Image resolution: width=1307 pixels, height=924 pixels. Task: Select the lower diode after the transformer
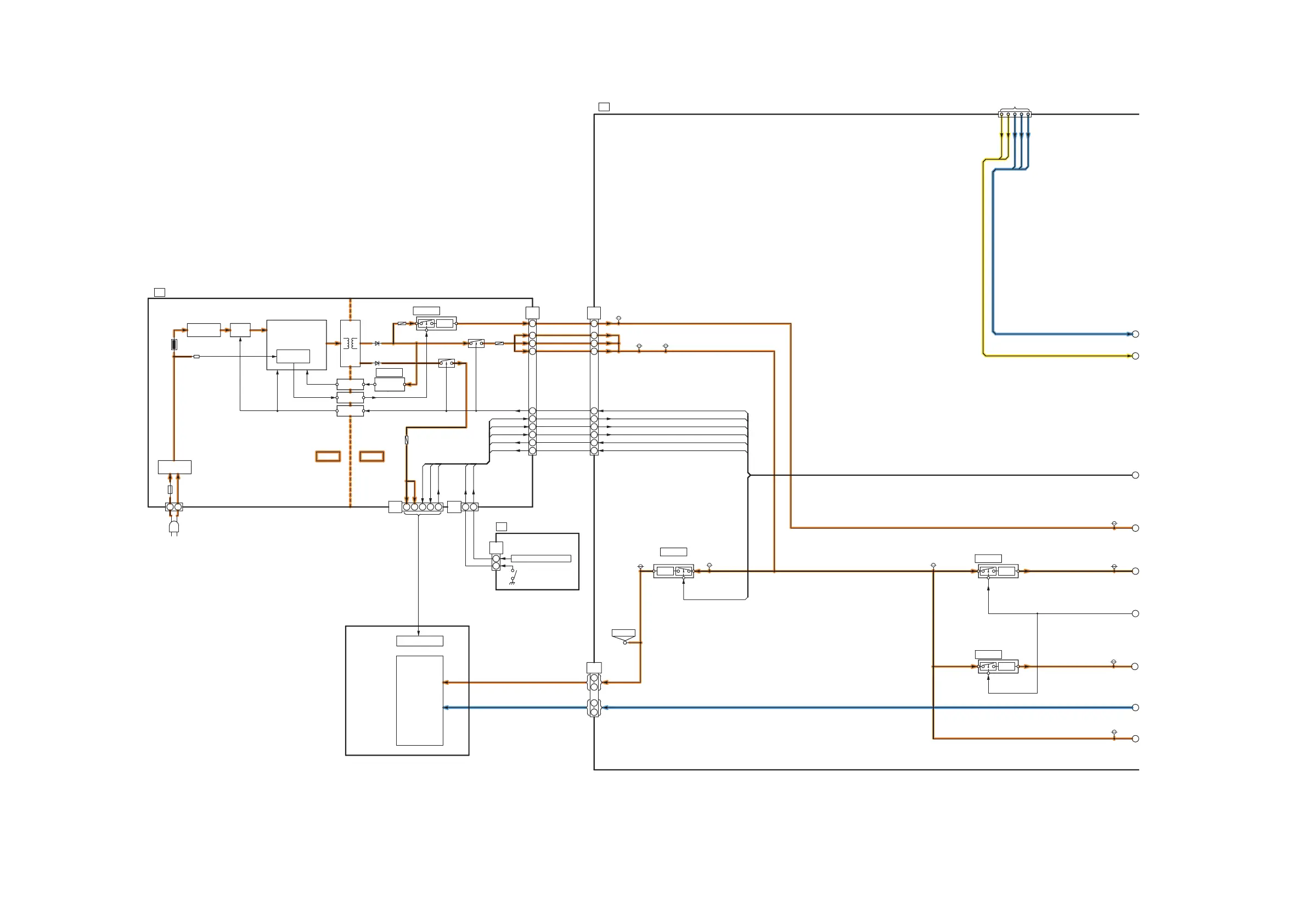pos(377,363)
